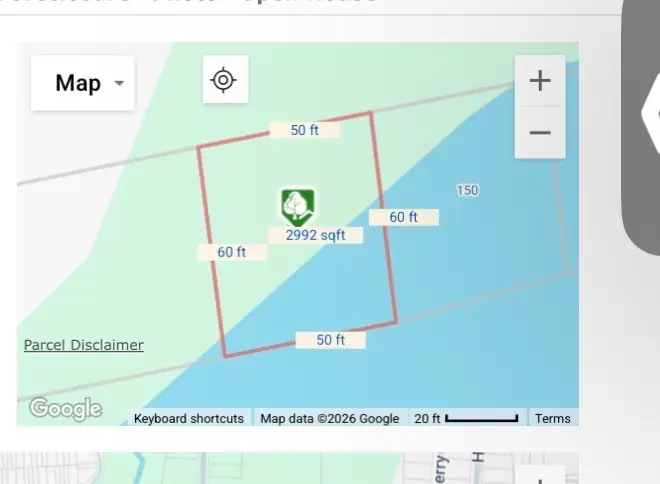Click the parcel number 150 label

coord(467,190)
